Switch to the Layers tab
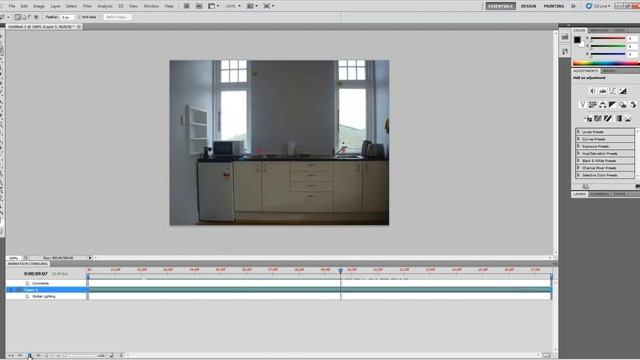Viewport: 640px width, 360px height. point(579,194)
